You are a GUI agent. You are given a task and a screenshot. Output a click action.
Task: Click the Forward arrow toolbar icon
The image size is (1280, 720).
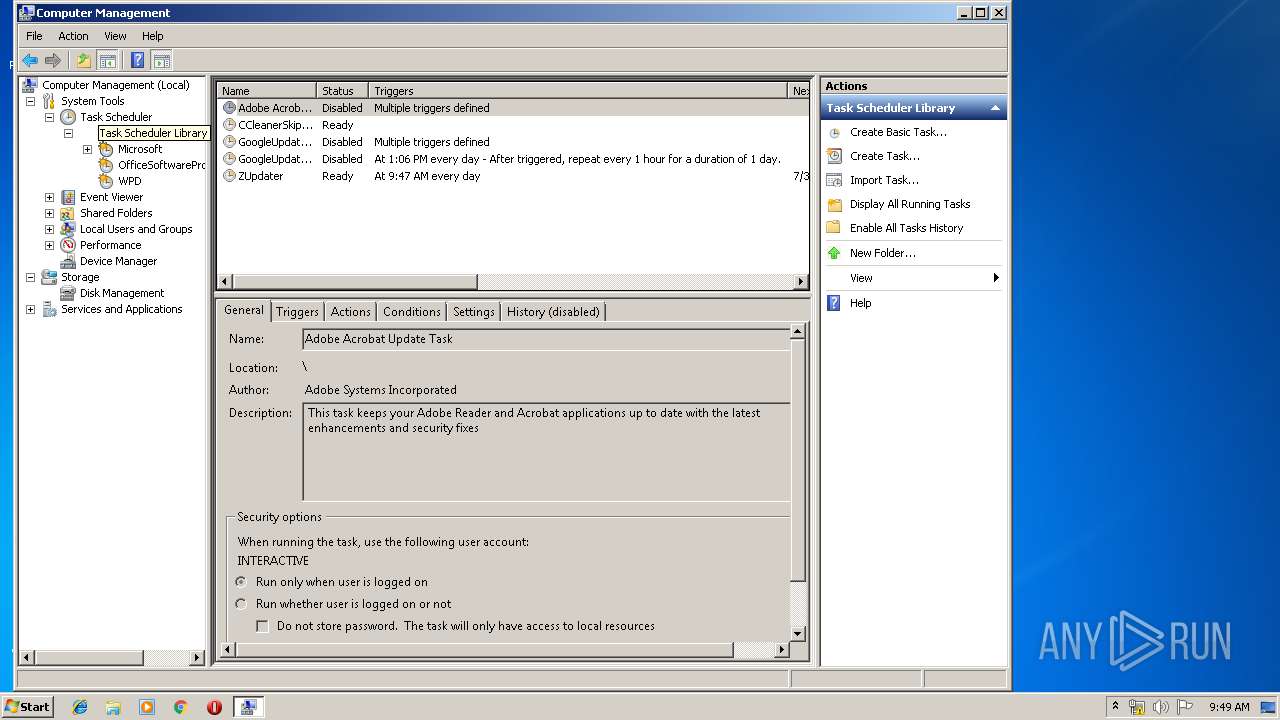coord(53,60)
